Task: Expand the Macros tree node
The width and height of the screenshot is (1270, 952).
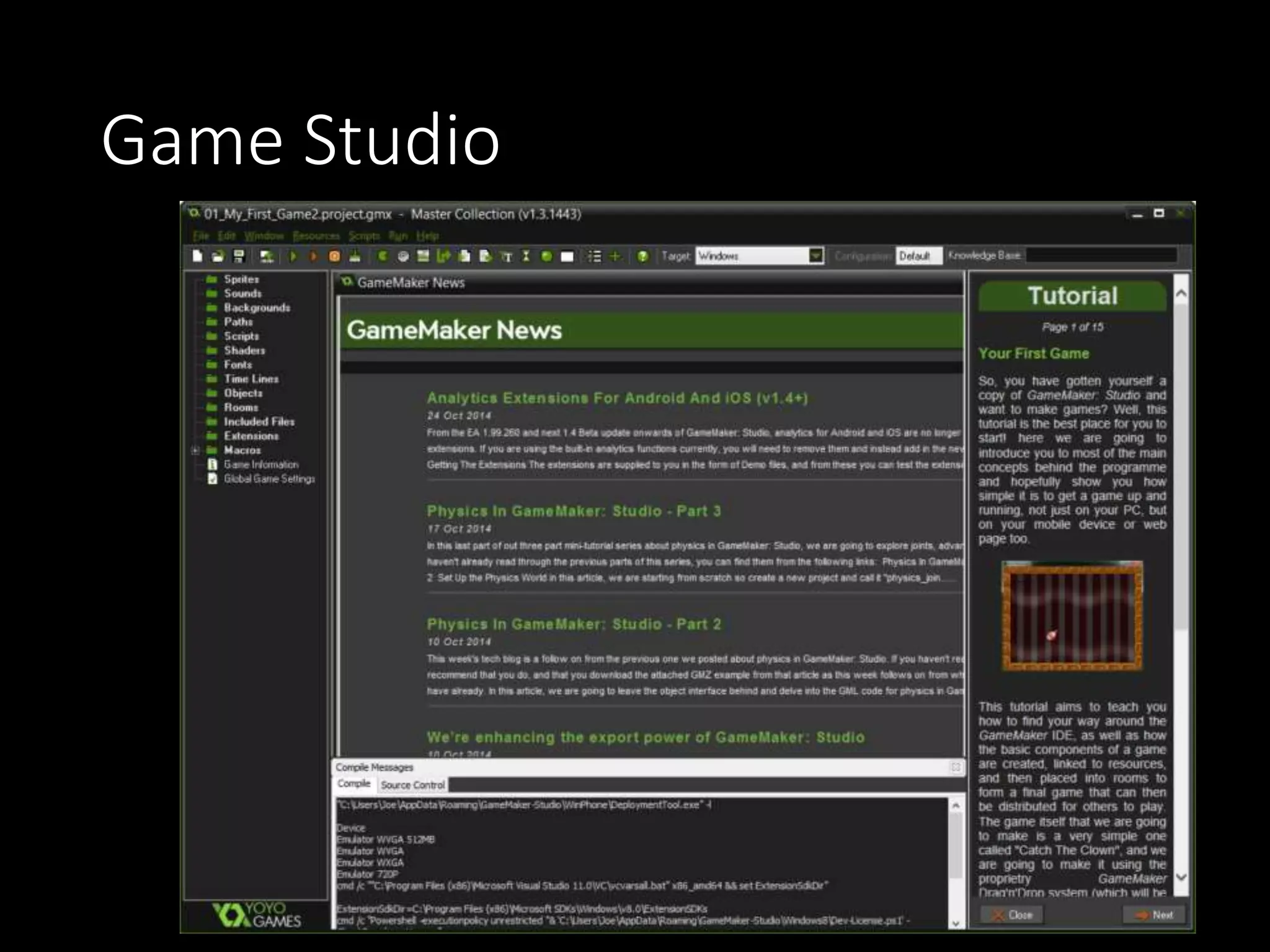Action: [195, 451]
